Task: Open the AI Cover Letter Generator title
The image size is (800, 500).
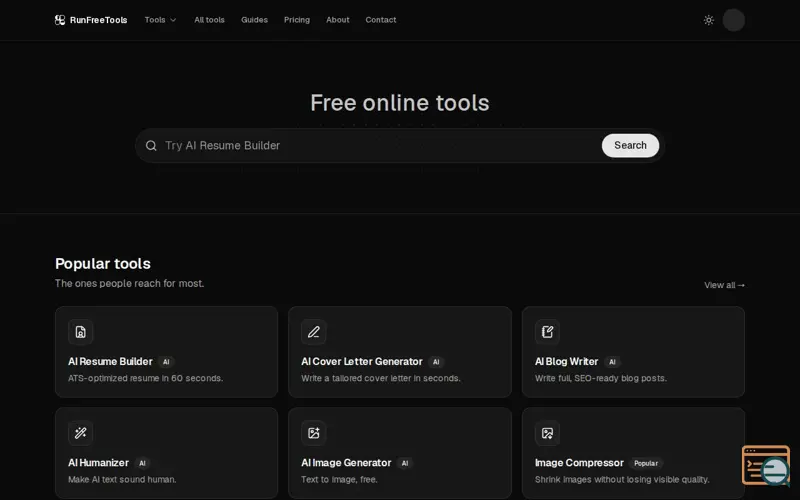Action: [362, 361]
